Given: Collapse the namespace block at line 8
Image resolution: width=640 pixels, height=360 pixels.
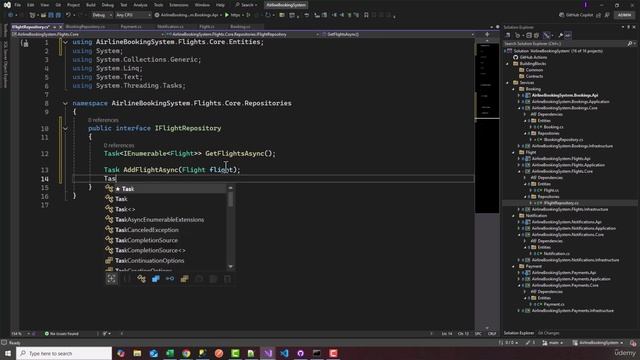Looking at the screenshot, I should 65,103.
